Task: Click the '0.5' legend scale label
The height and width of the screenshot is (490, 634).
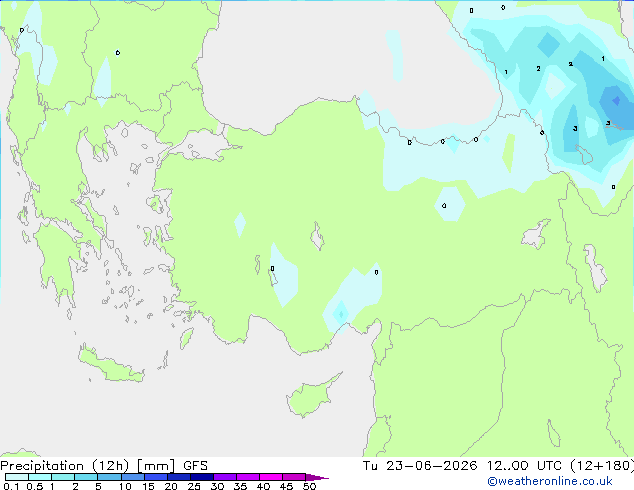Action: (34, 486)
